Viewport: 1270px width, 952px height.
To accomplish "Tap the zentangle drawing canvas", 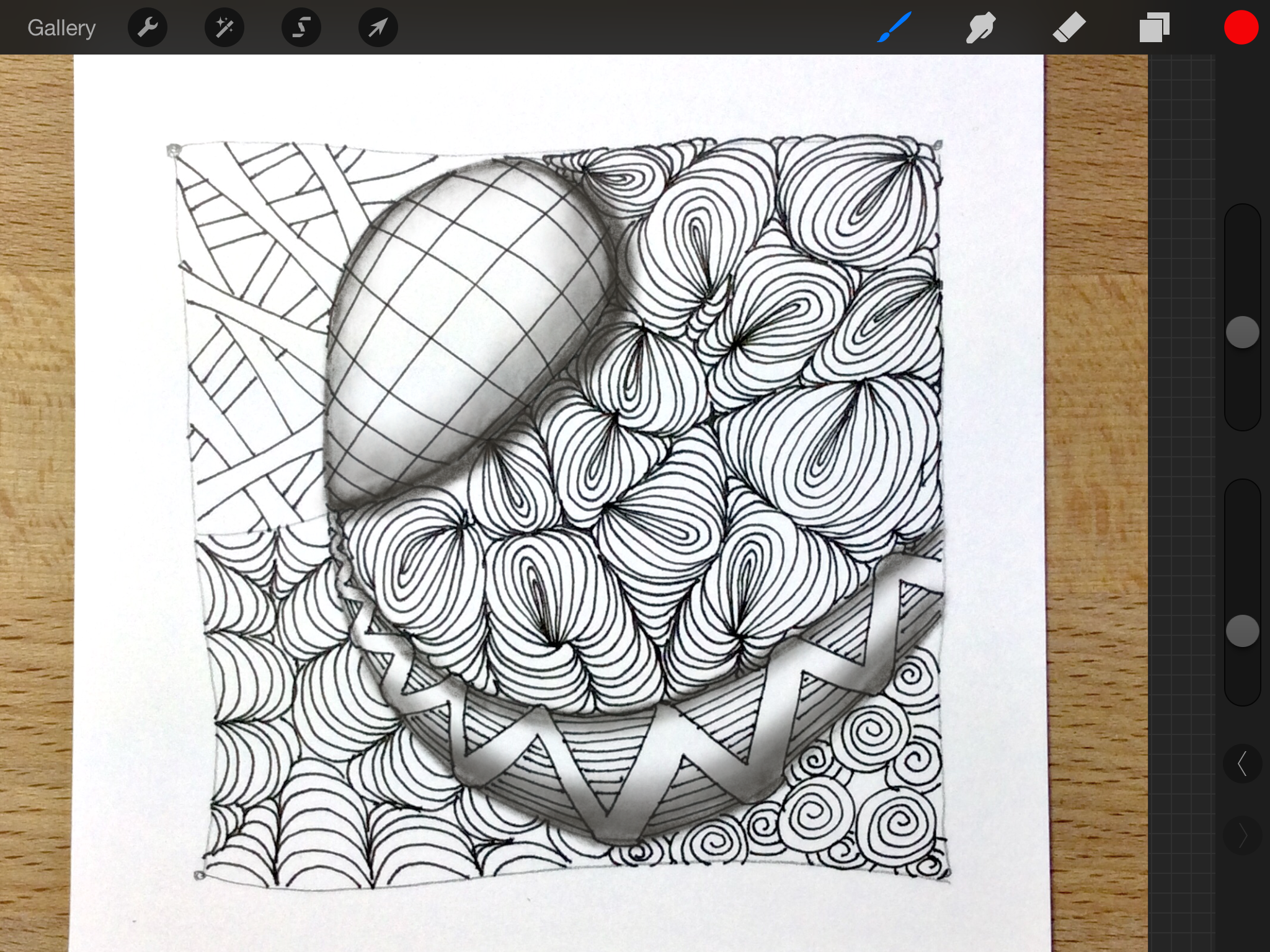I will (x=574, y=503).
